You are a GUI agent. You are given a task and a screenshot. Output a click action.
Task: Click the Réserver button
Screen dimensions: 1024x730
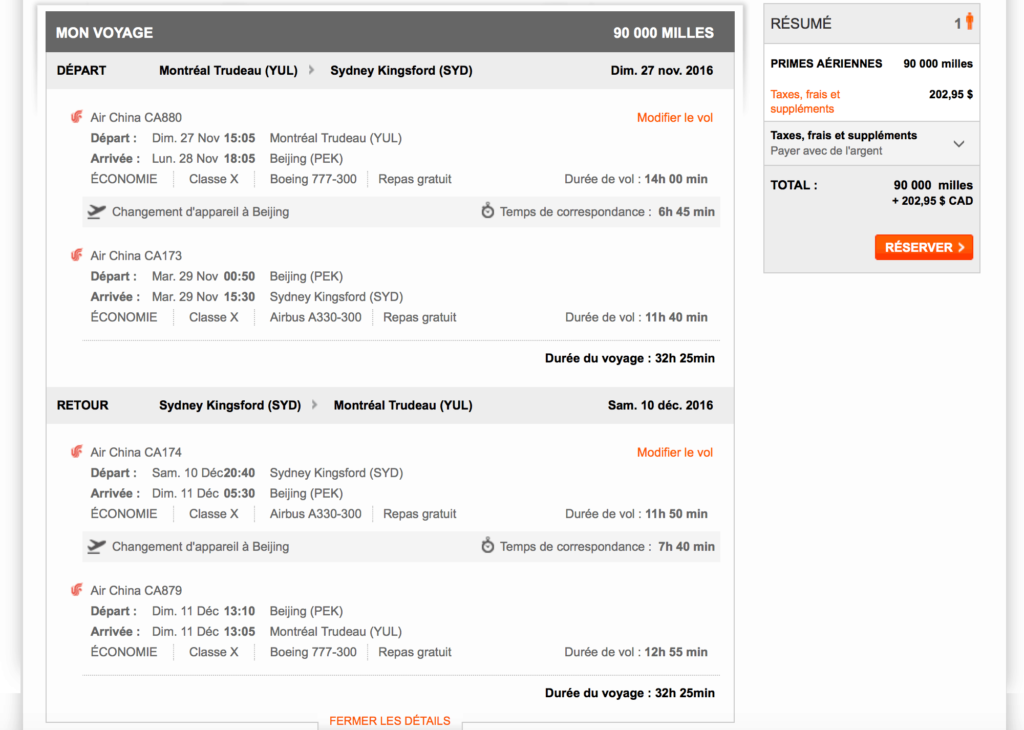(x=923, y=247)
